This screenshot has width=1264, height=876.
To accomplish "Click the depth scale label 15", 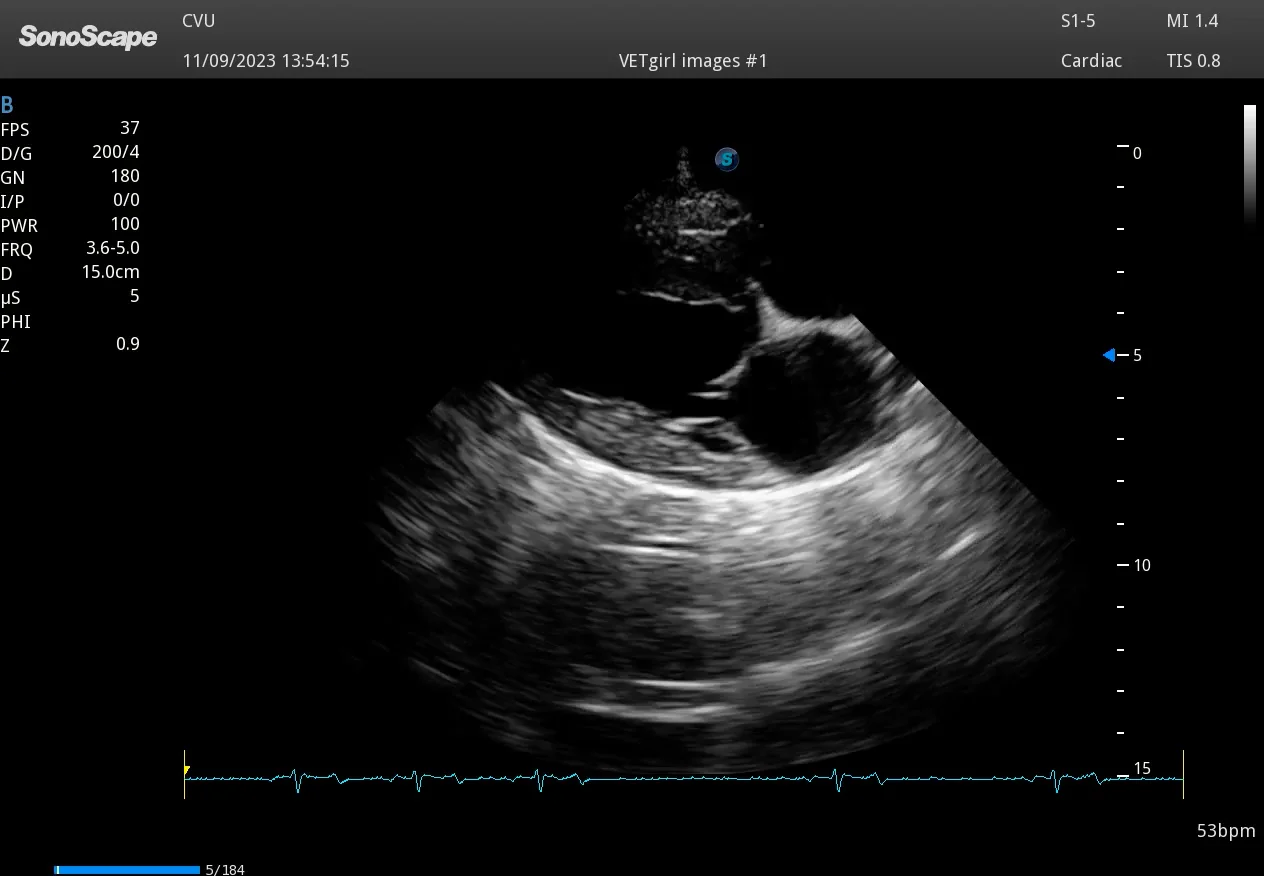I will pos(1142,769).
